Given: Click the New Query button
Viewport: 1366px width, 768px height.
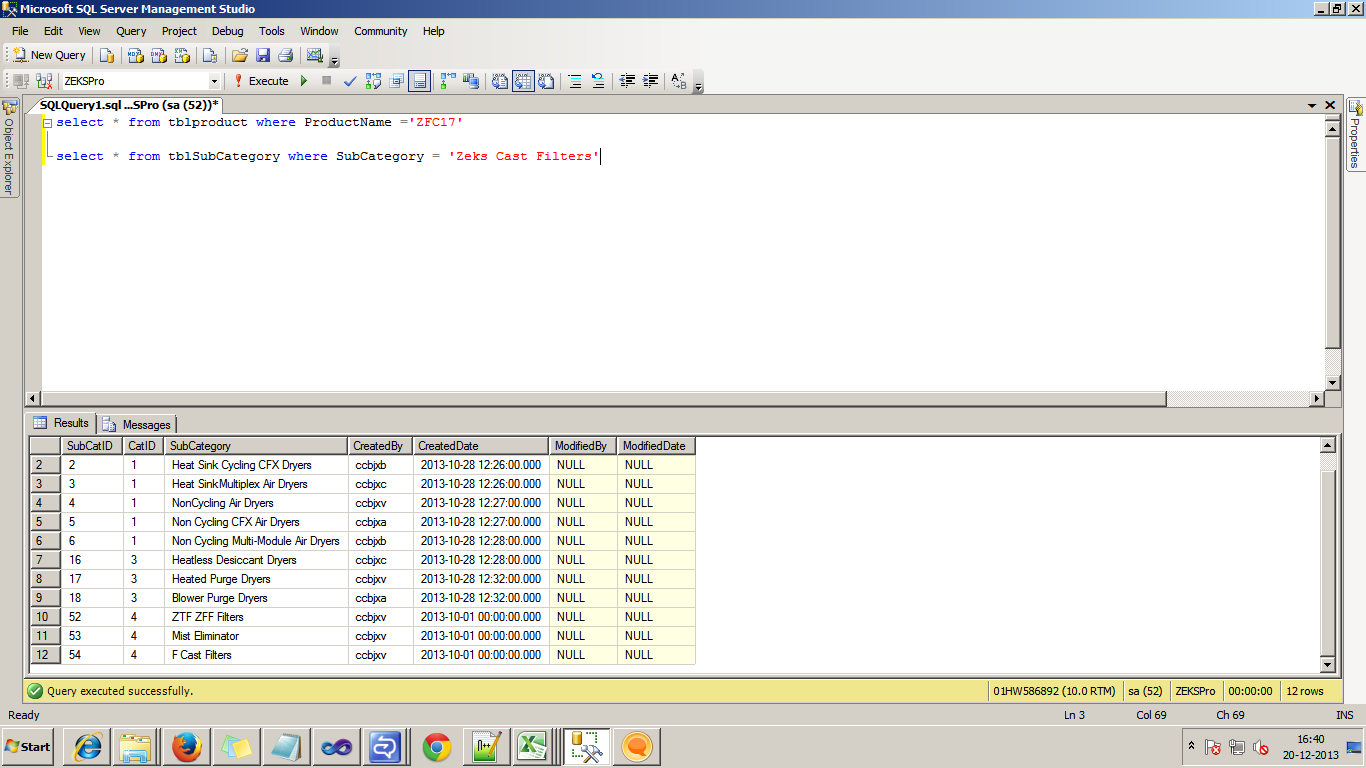Looking at the screenshot, I should pos(49,55).
